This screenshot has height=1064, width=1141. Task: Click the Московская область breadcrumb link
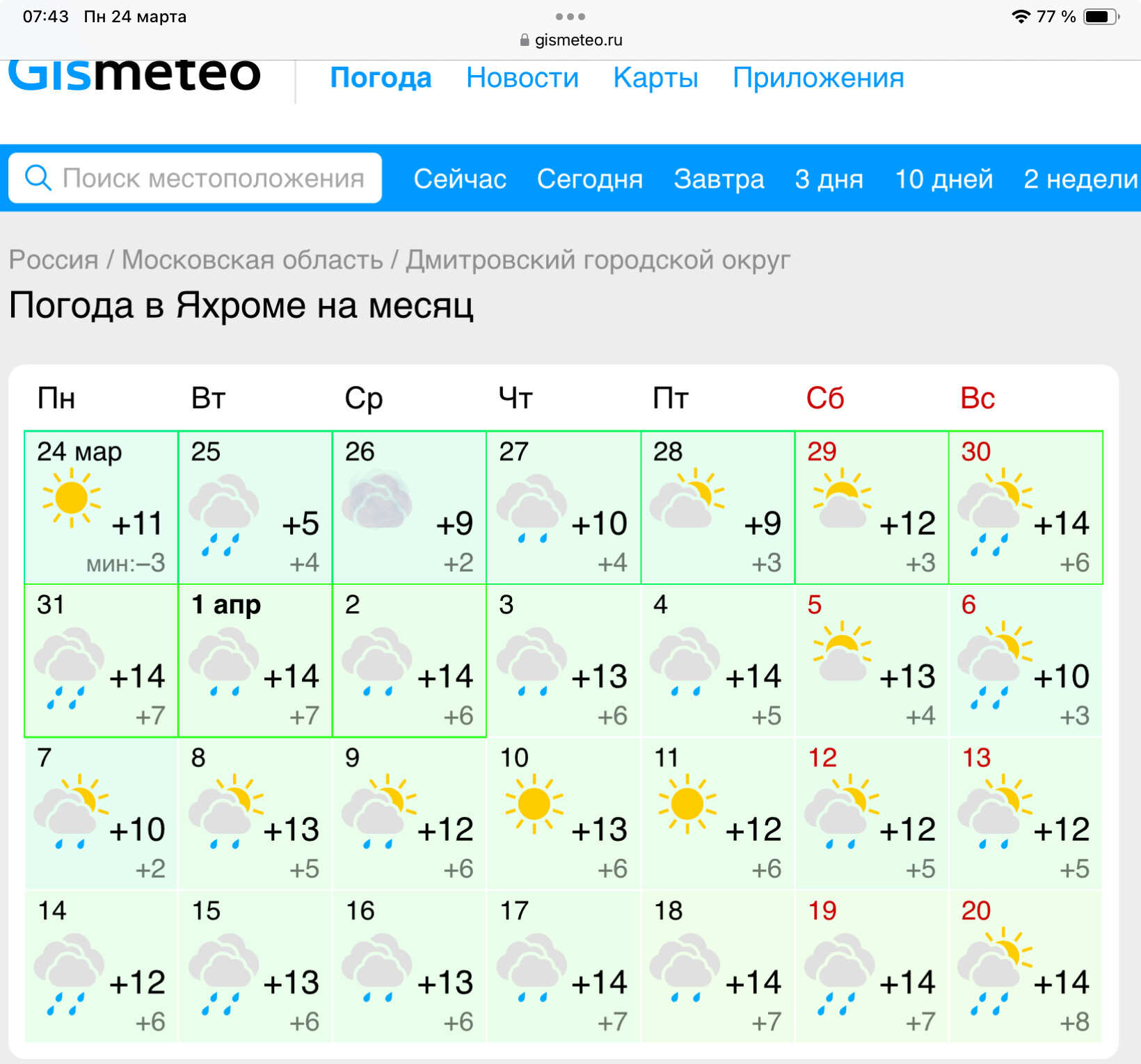click(253, 259)
